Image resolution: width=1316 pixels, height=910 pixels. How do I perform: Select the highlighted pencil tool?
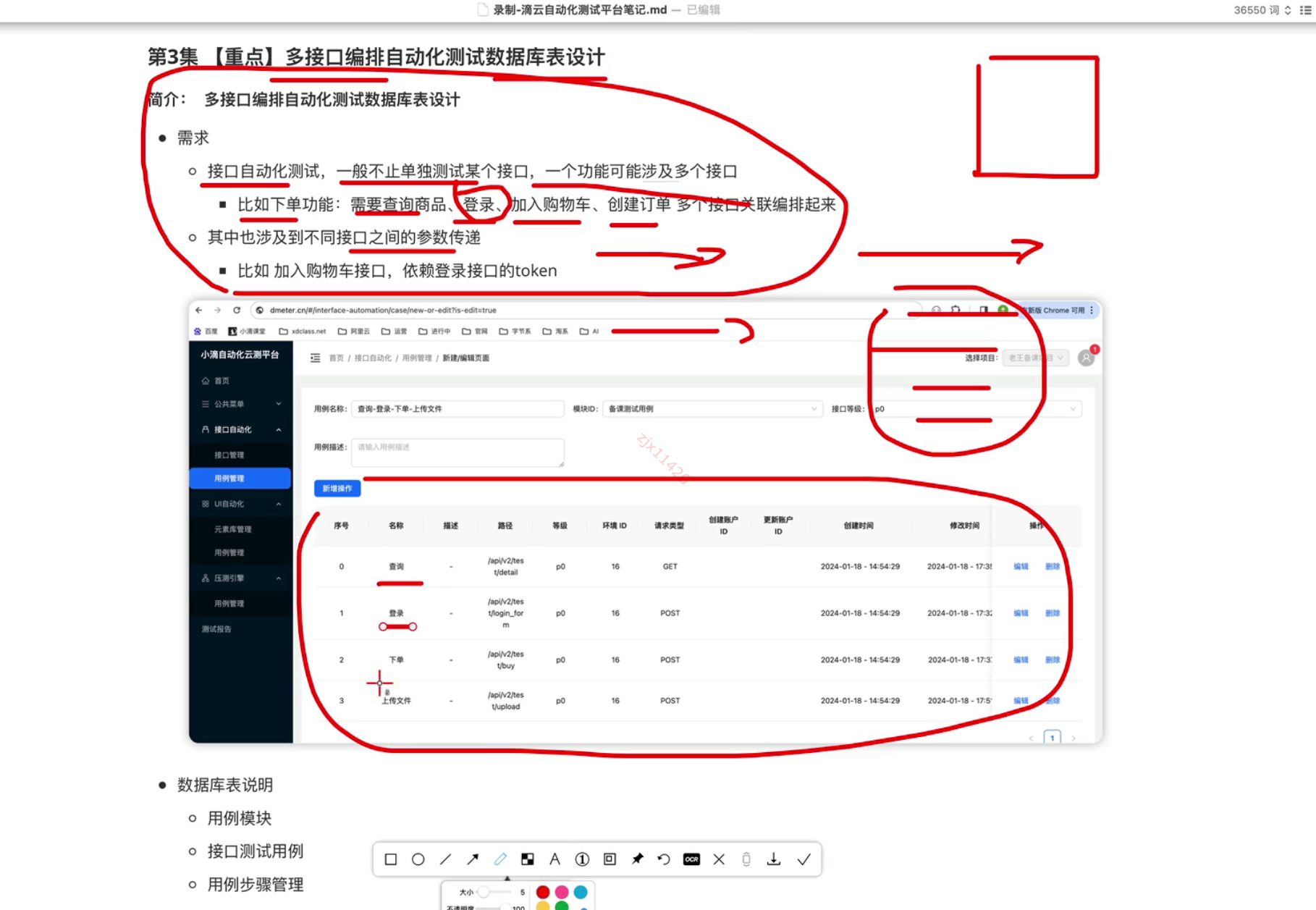(x=500, y=859)
